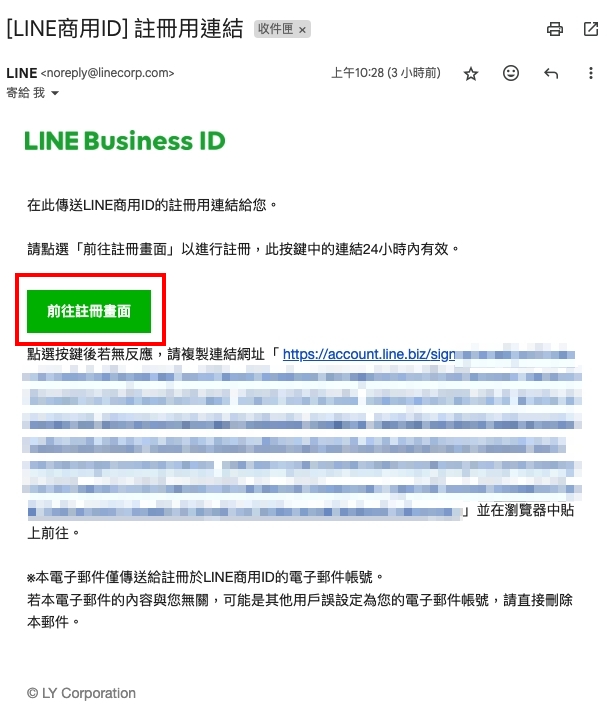Click the [LINE商用ID] 註冊用連結 subject title
This screenshot has height=716, width=607.
coord(124,29)
